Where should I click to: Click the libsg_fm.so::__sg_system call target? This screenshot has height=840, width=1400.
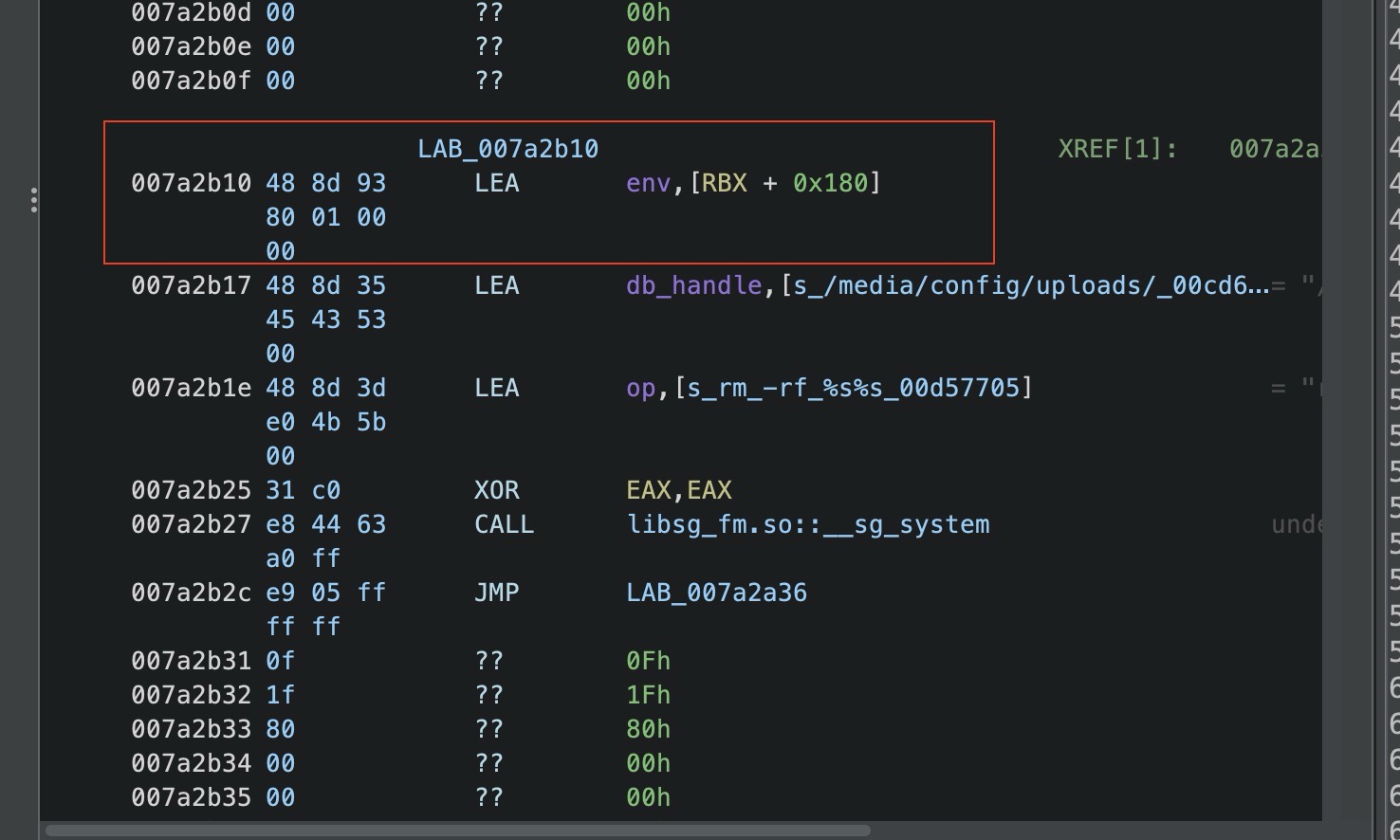[x=808, y=524]
